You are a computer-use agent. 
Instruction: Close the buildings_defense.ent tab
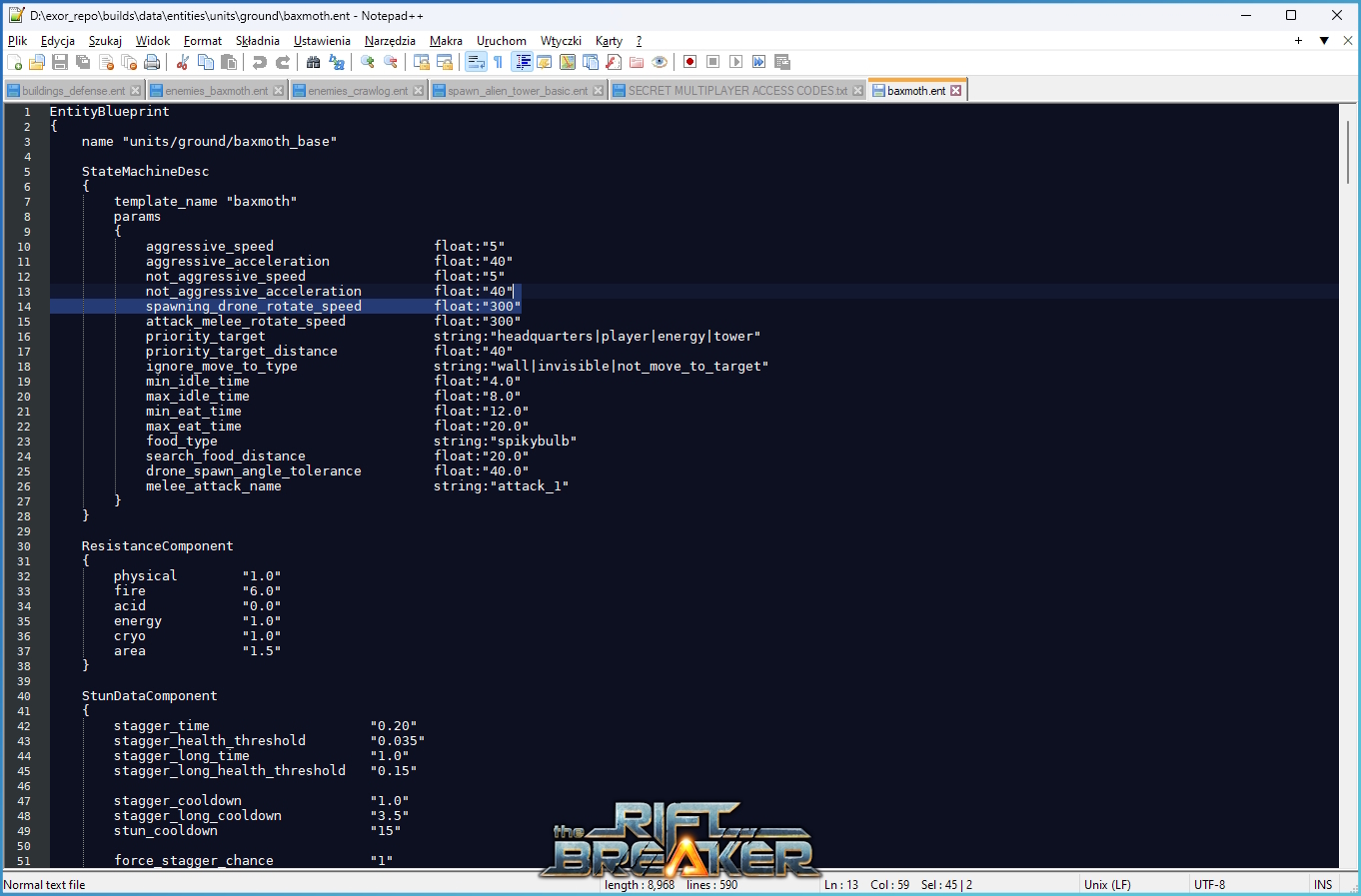(136, 91)
